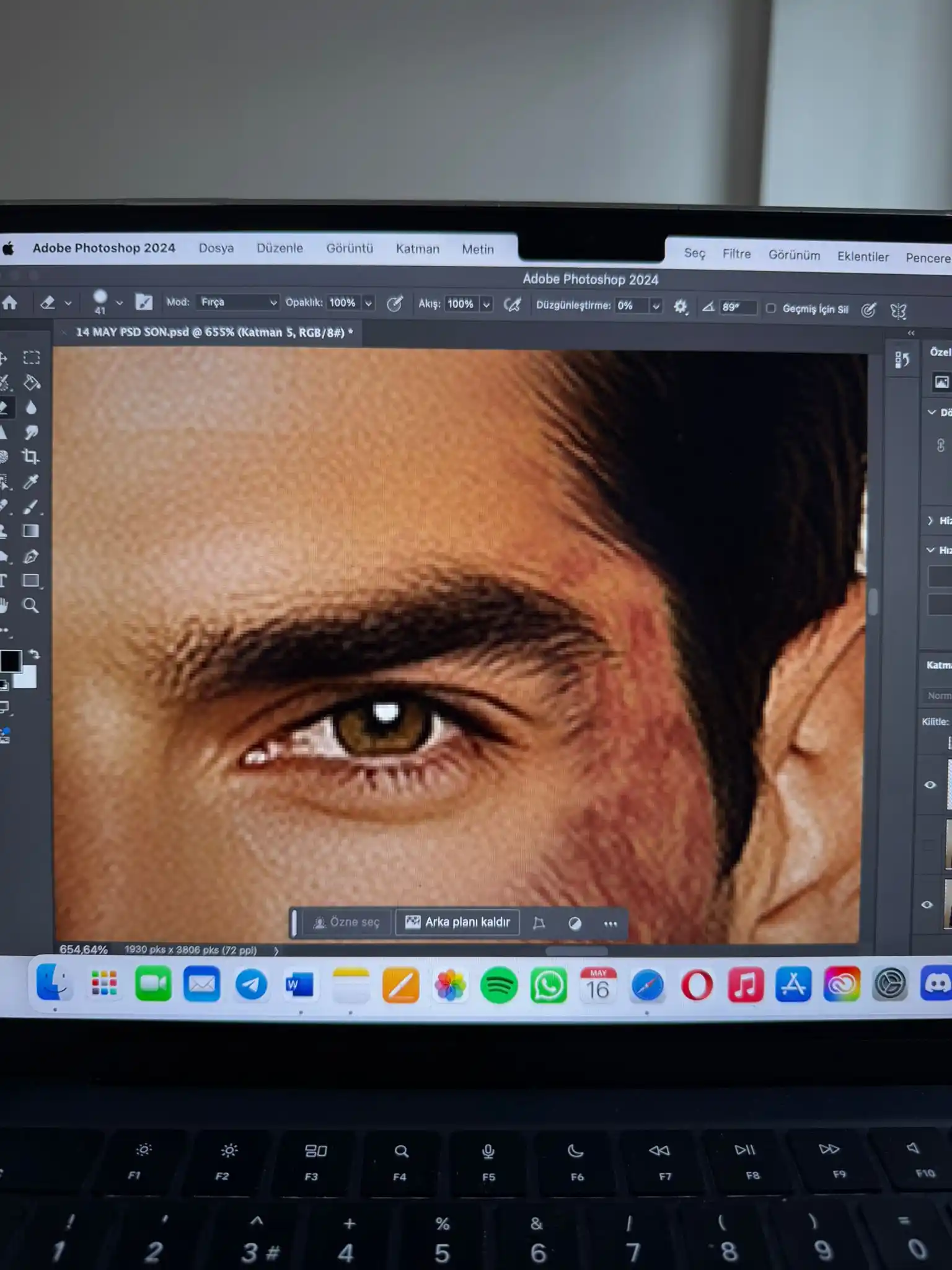Open the Düzgünleştirme dropdown arrow
Viewport: 952px width, 1270px height.
(656, 306)
